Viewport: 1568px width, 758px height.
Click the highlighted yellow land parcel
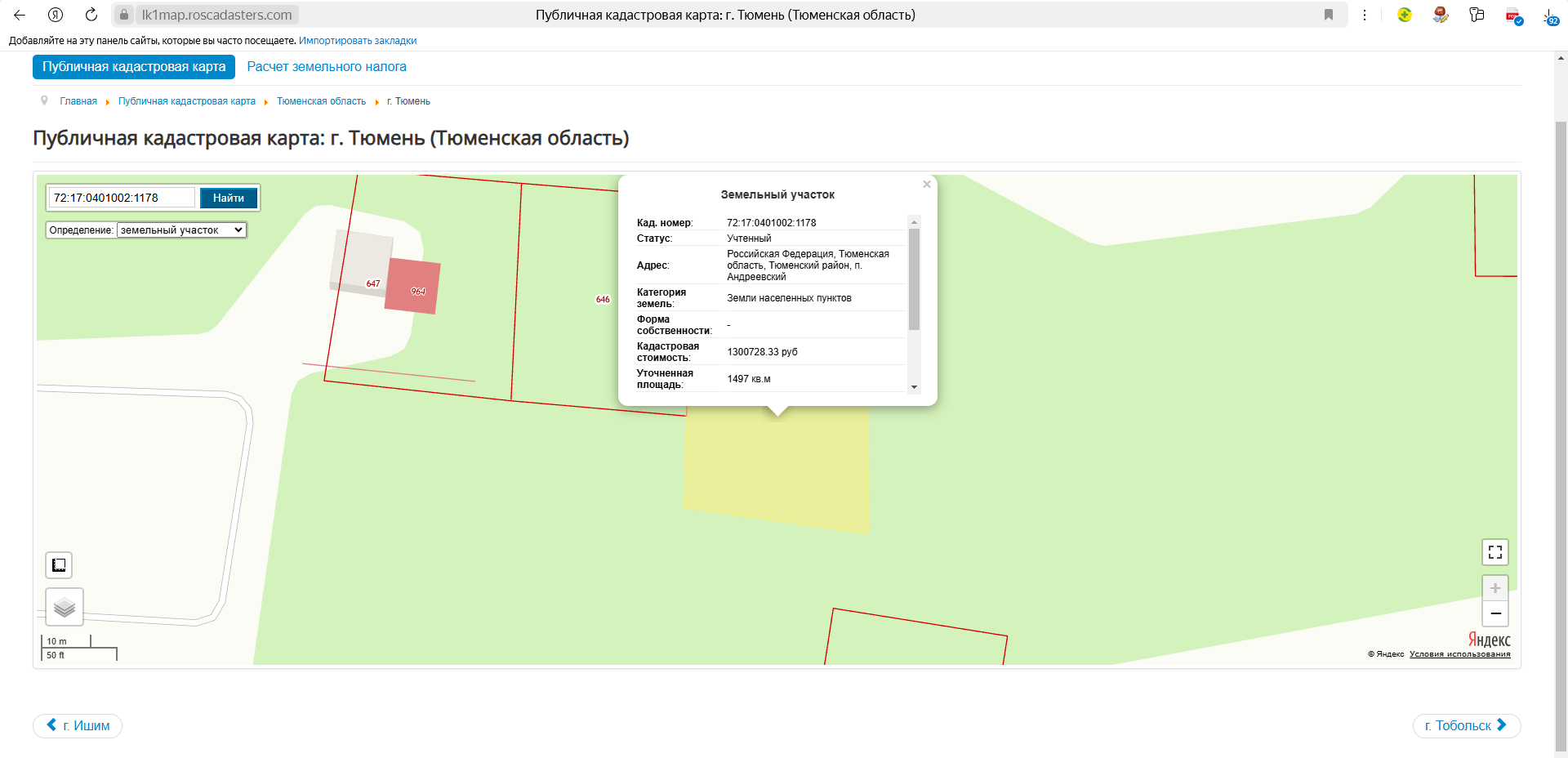(776, 470)
